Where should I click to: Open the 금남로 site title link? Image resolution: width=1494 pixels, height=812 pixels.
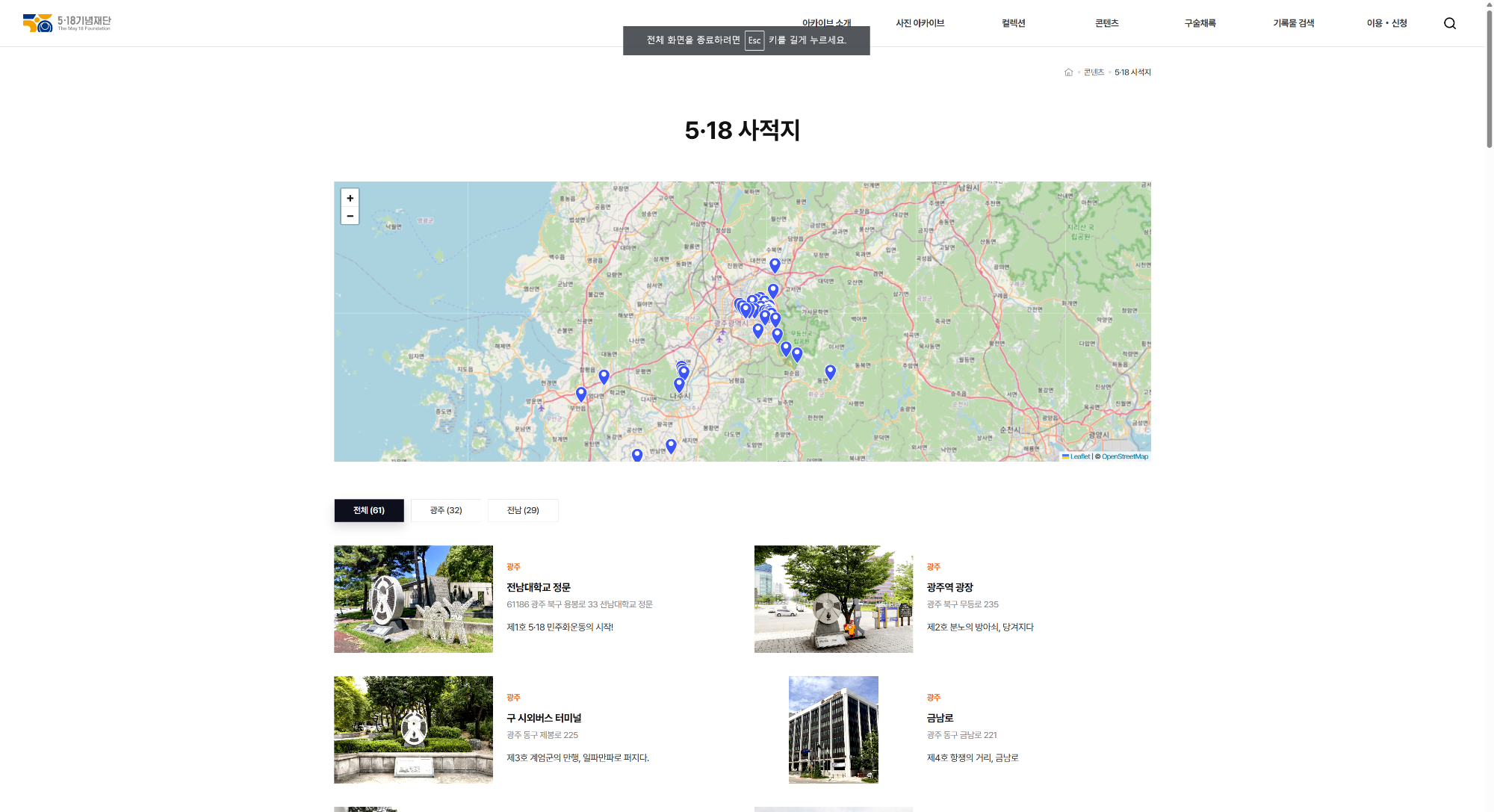(x=940, y=718)
